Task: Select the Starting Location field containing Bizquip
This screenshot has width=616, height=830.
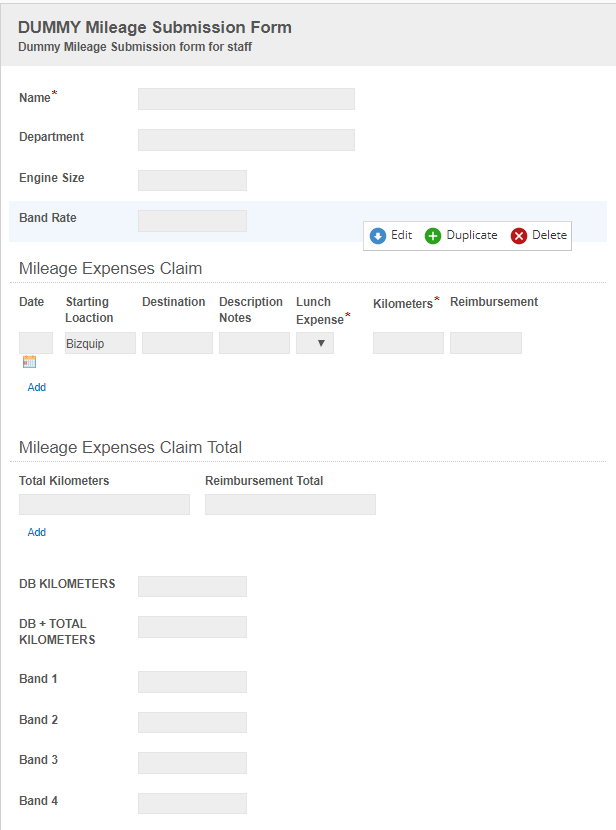Action: [100, 343]
